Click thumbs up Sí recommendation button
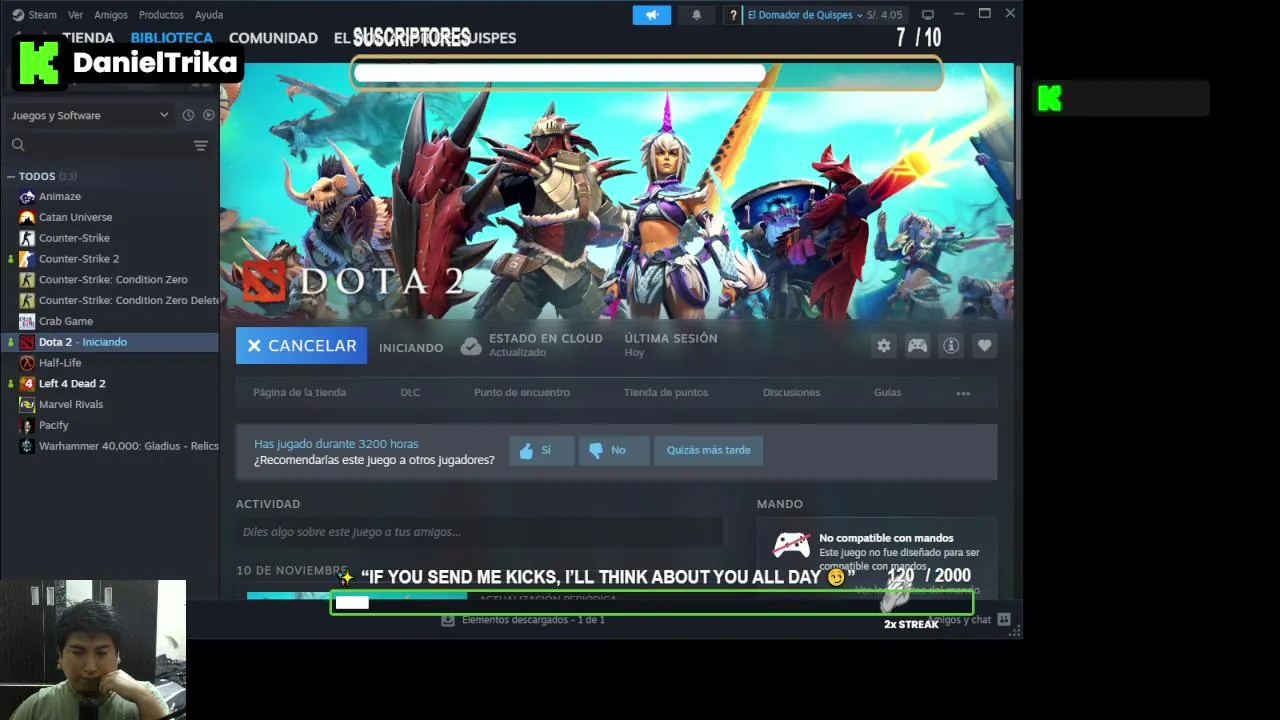The image size is (1280, 720). 542,450
